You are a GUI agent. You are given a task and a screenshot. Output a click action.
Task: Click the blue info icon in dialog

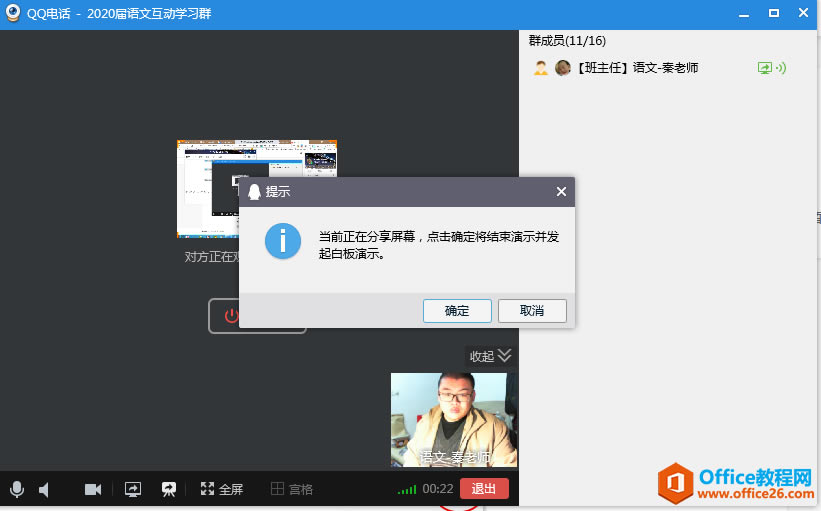point(283,241)
